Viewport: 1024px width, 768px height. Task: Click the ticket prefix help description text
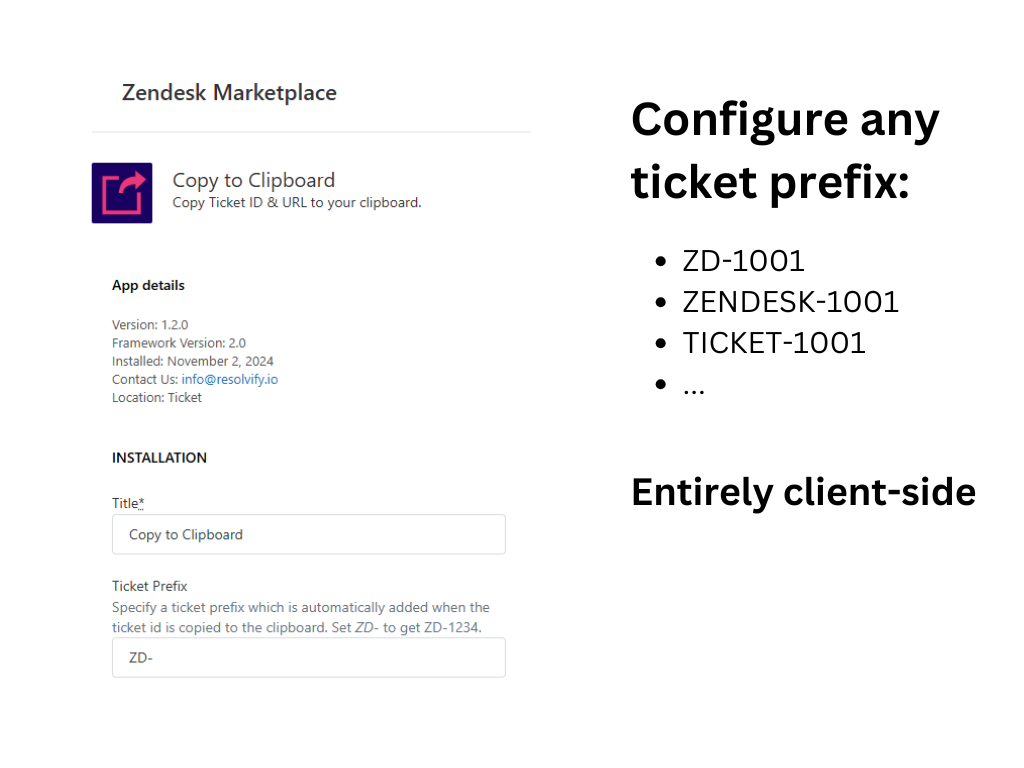pos(300,617)
